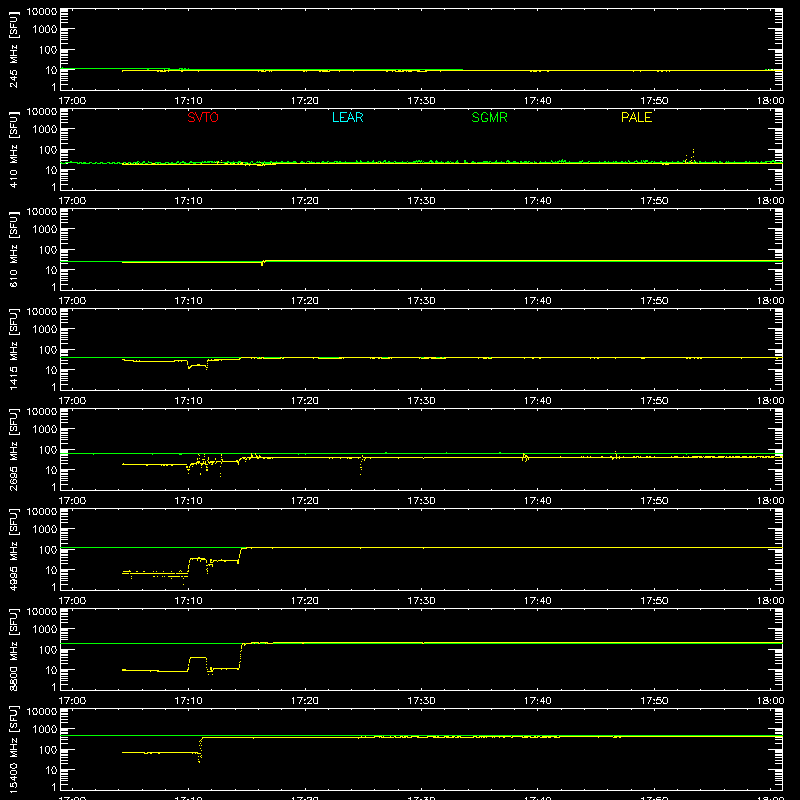The height and width of the screenshot is (800, 800).
Task: Click 17:50 under the 410 MHz panel
Action: pos(654,201)
